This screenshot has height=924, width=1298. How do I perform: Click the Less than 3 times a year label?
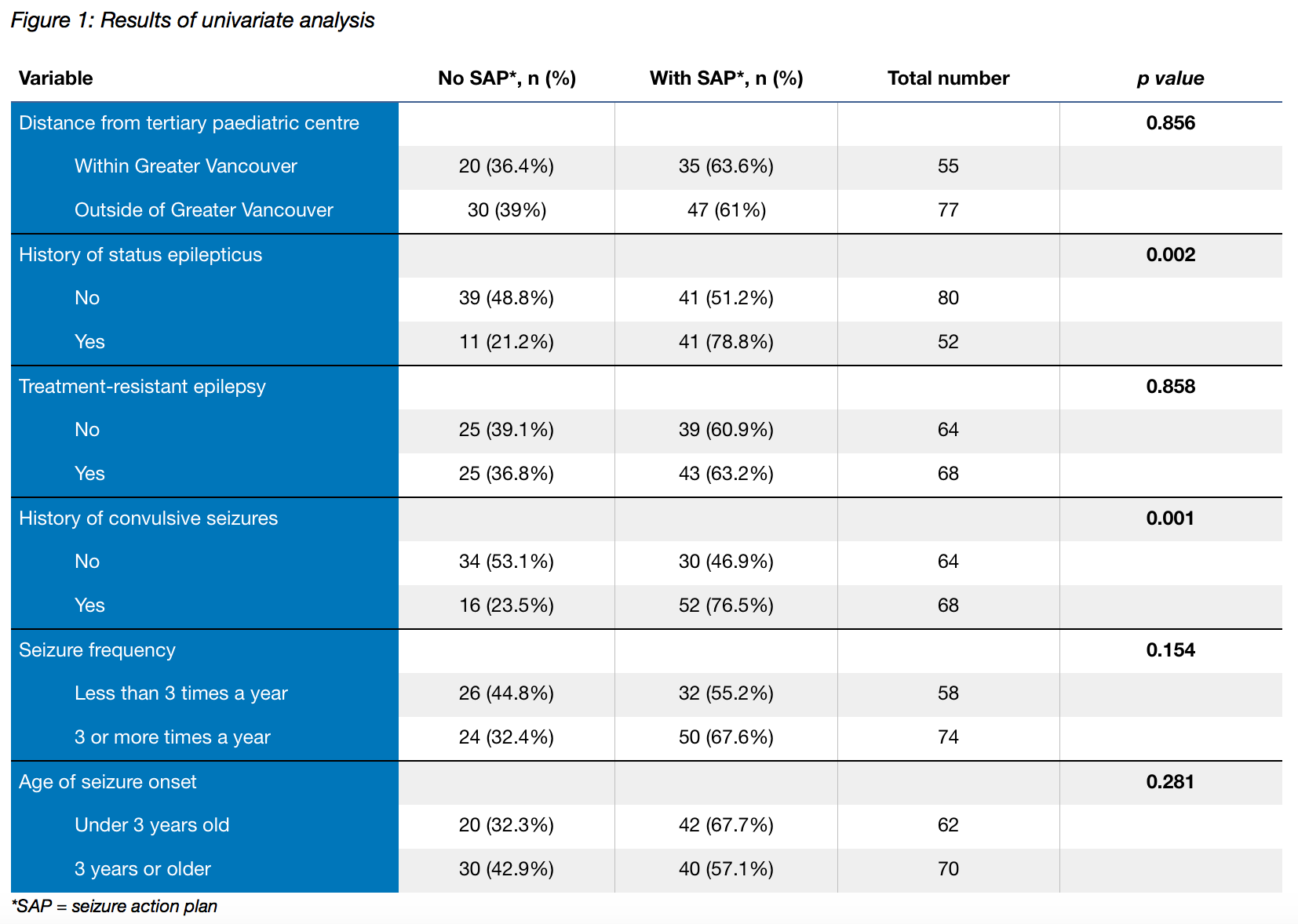[x=181, y=693]
